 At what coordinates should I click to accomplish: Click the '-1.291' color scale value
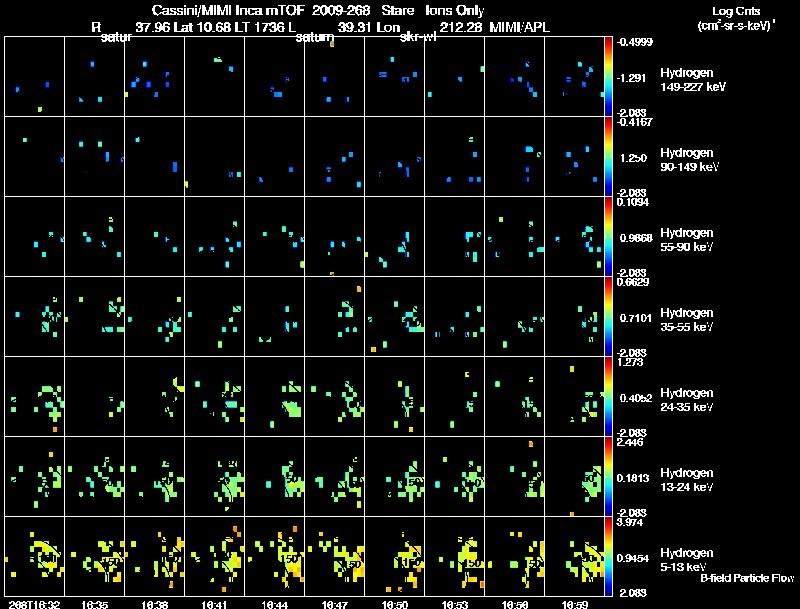[x=631, y=78]
